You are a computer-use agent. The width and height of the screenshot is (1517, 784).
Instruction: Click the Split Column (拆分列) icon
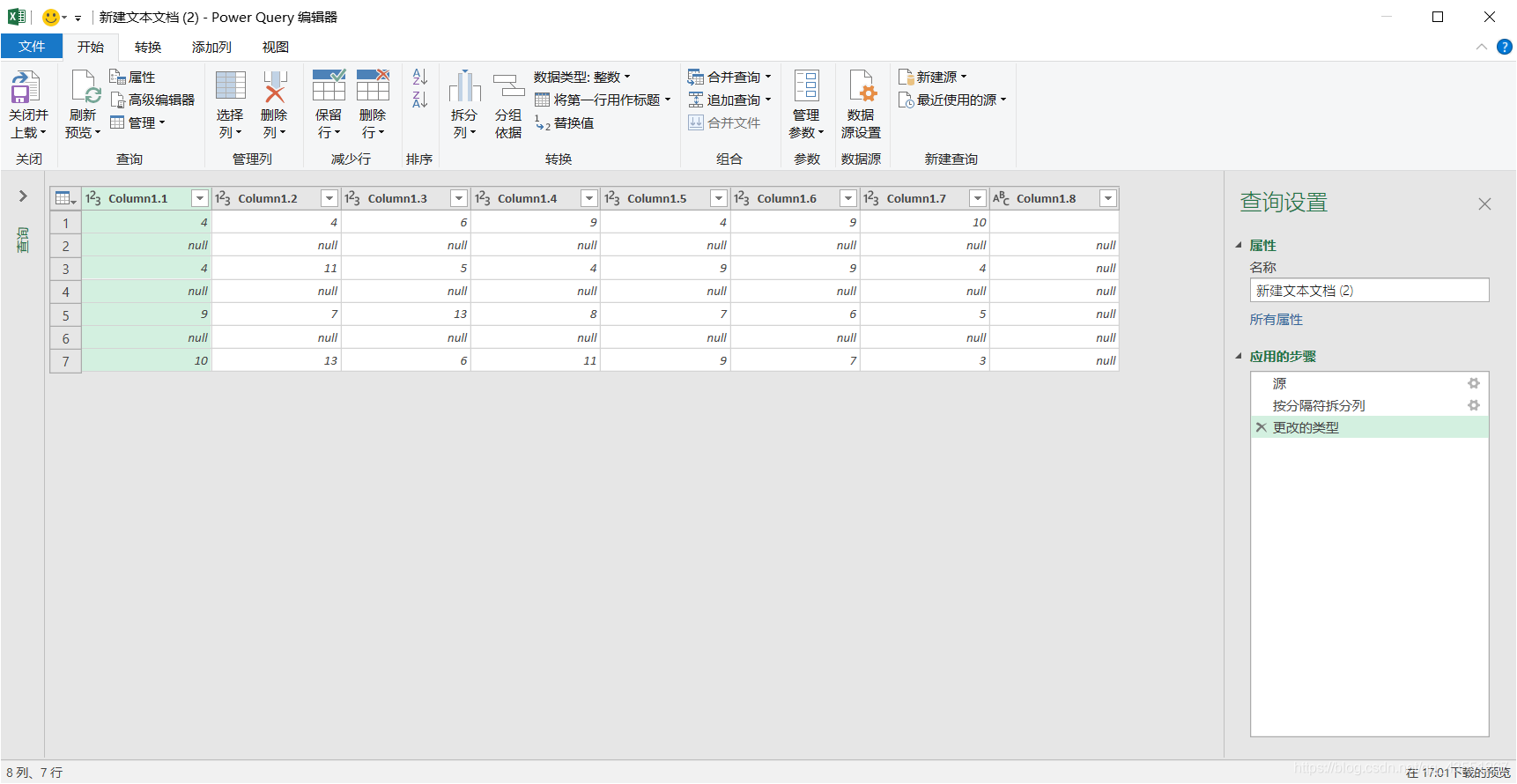(x=464, y=86)
